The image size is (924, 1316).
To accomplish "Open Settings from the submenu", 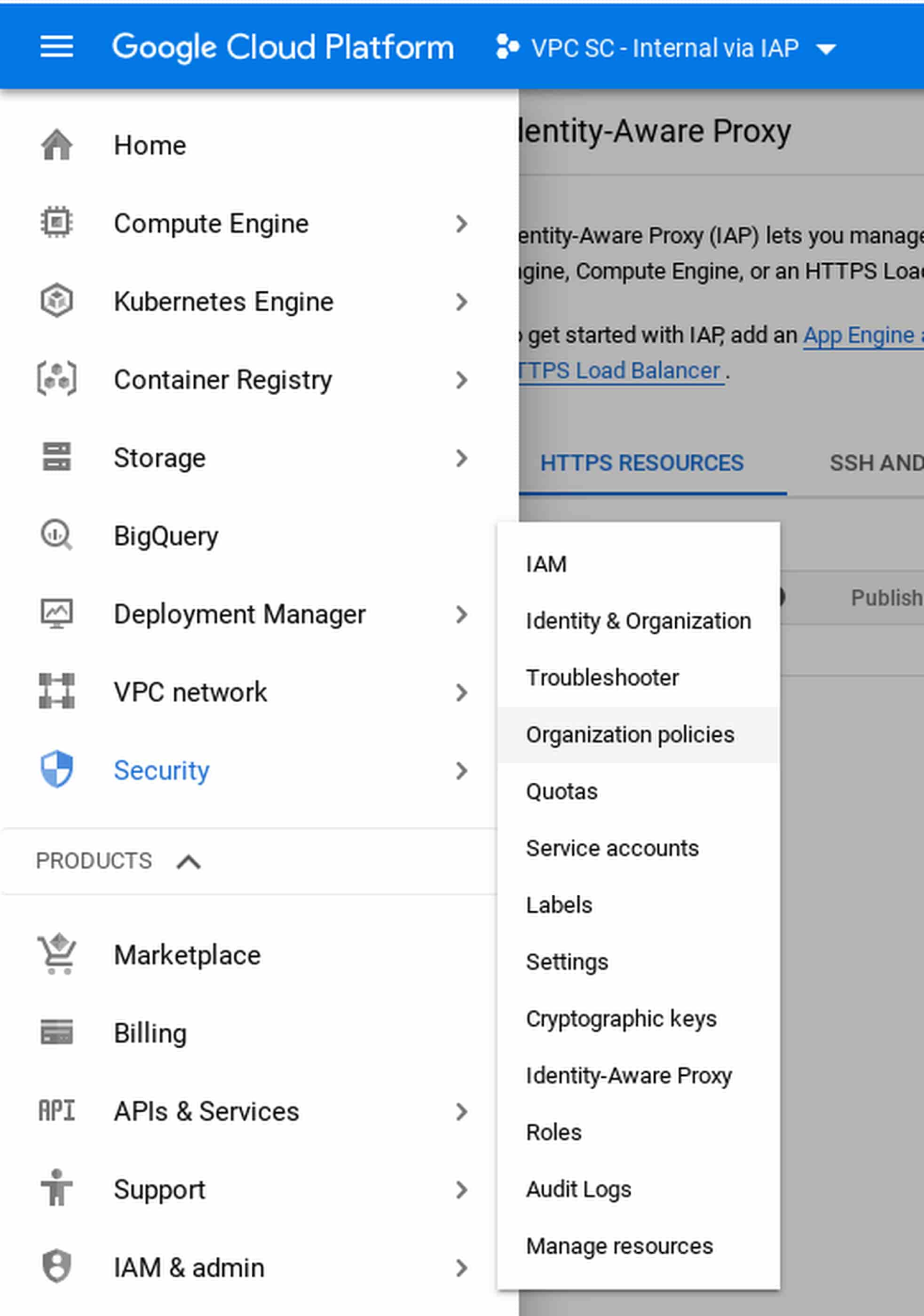I will (x=638, y=962).
